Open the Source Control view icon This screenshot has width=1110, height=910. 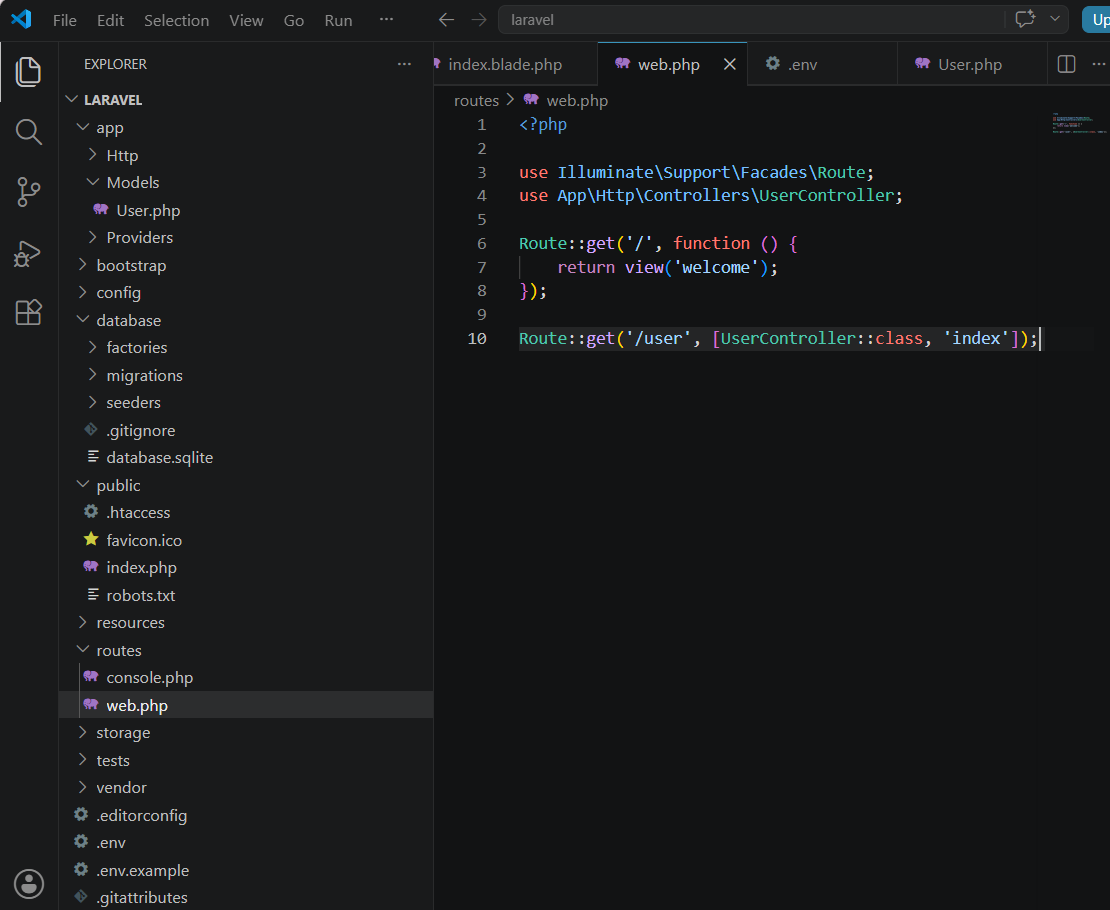[x=28, y=192]
